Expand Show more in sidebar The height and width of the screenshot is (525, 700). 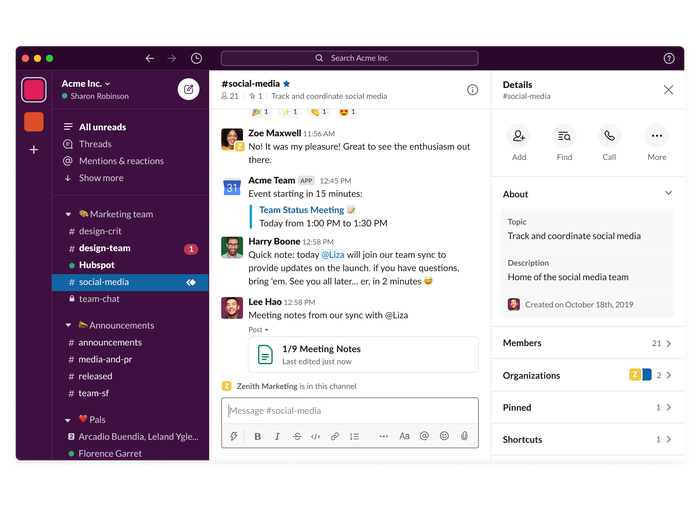100,178
